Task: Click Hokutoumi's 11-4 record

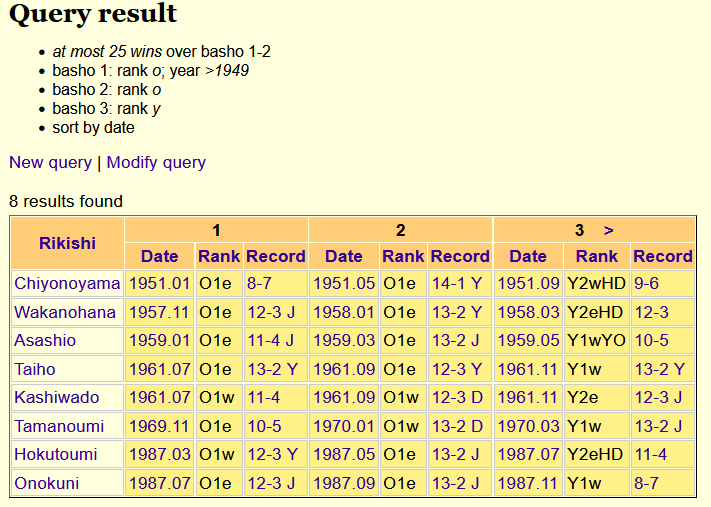Action: (650, 454)
